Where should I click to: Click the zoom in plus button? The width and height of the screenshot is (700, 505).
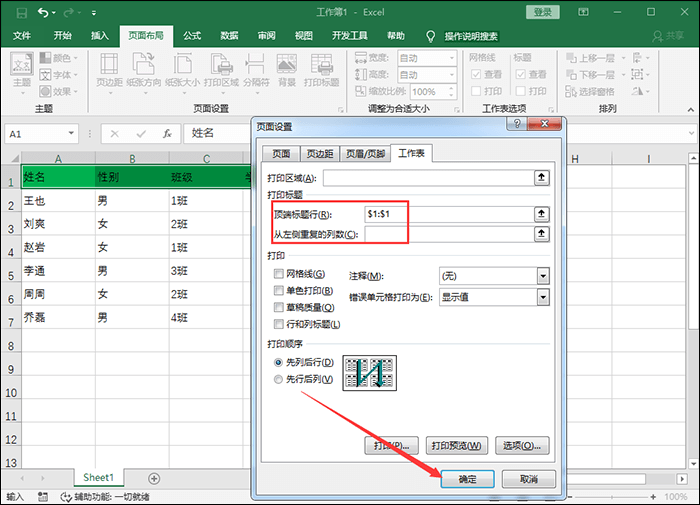point(653,497)
